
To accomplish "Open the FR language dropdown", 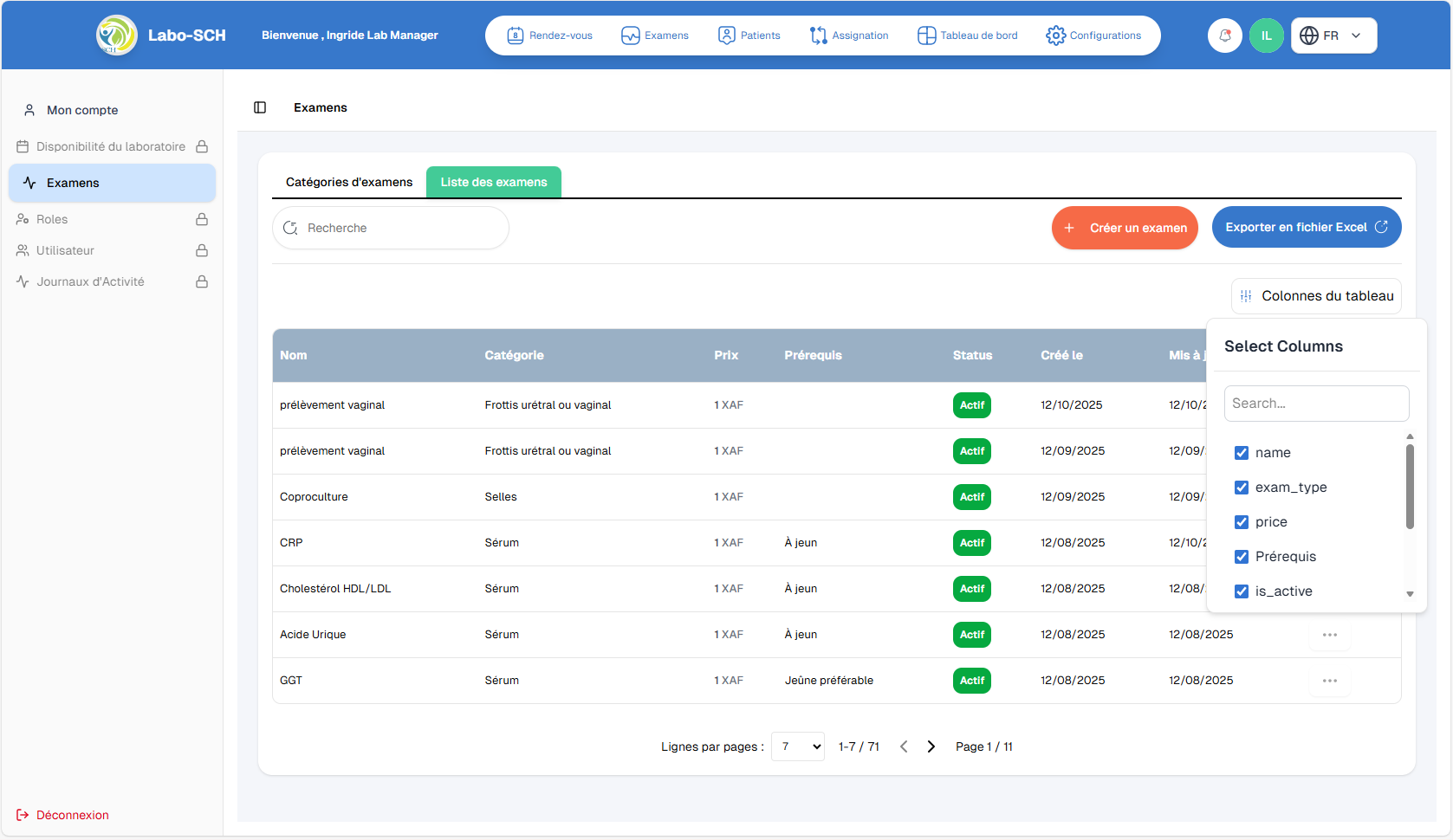I will [1333, 36].
